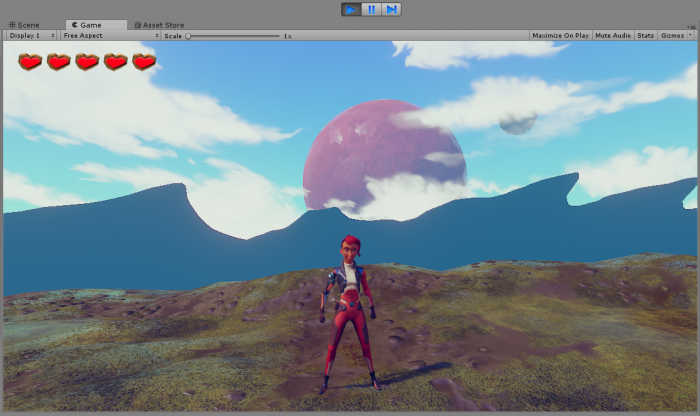The image size is (700, 416).
Task: Open the Asset Store tab
Action: pos(160,25)
